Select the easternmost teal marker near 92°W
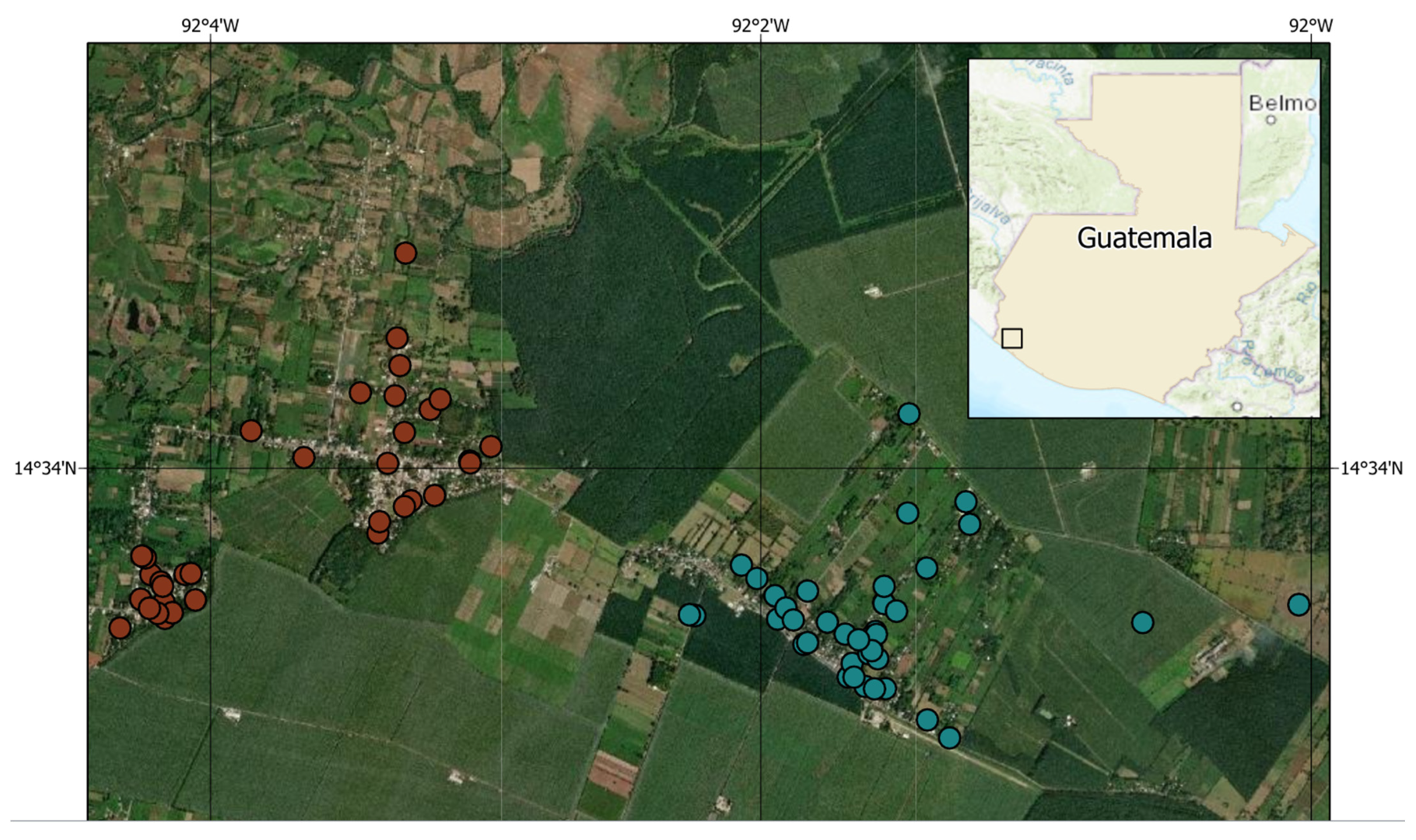This screenshot has width=1416, height=840. [1298, 604]
